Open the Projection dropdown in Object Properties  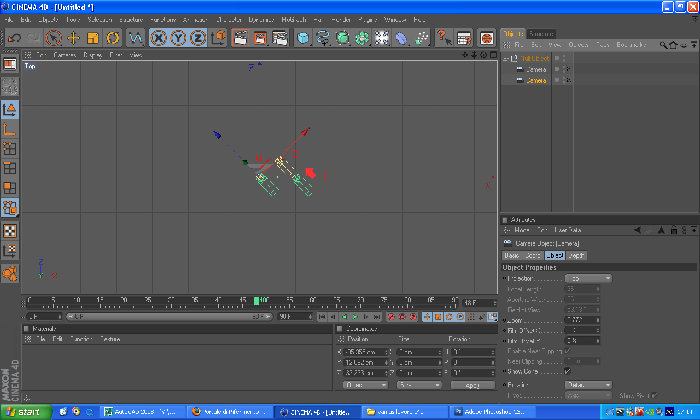[x=588, y=279]
